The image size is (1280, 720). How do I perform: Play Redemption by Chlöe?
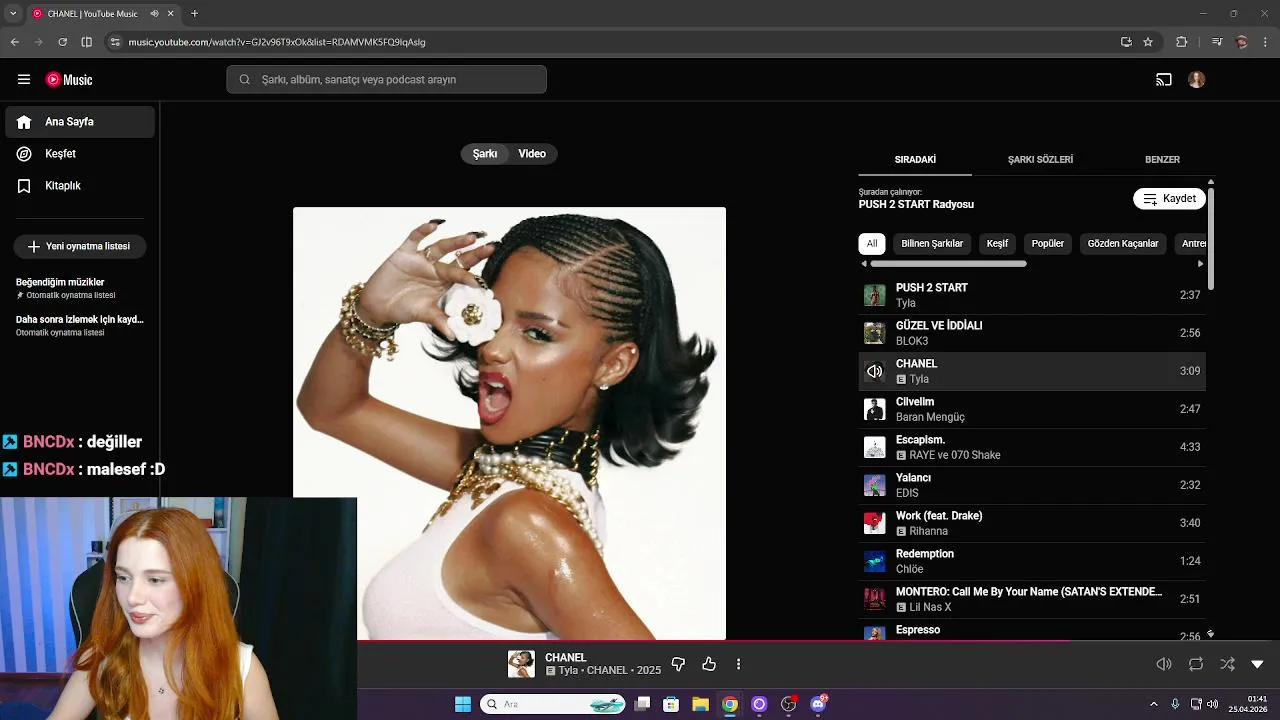tap(1032, 561)
